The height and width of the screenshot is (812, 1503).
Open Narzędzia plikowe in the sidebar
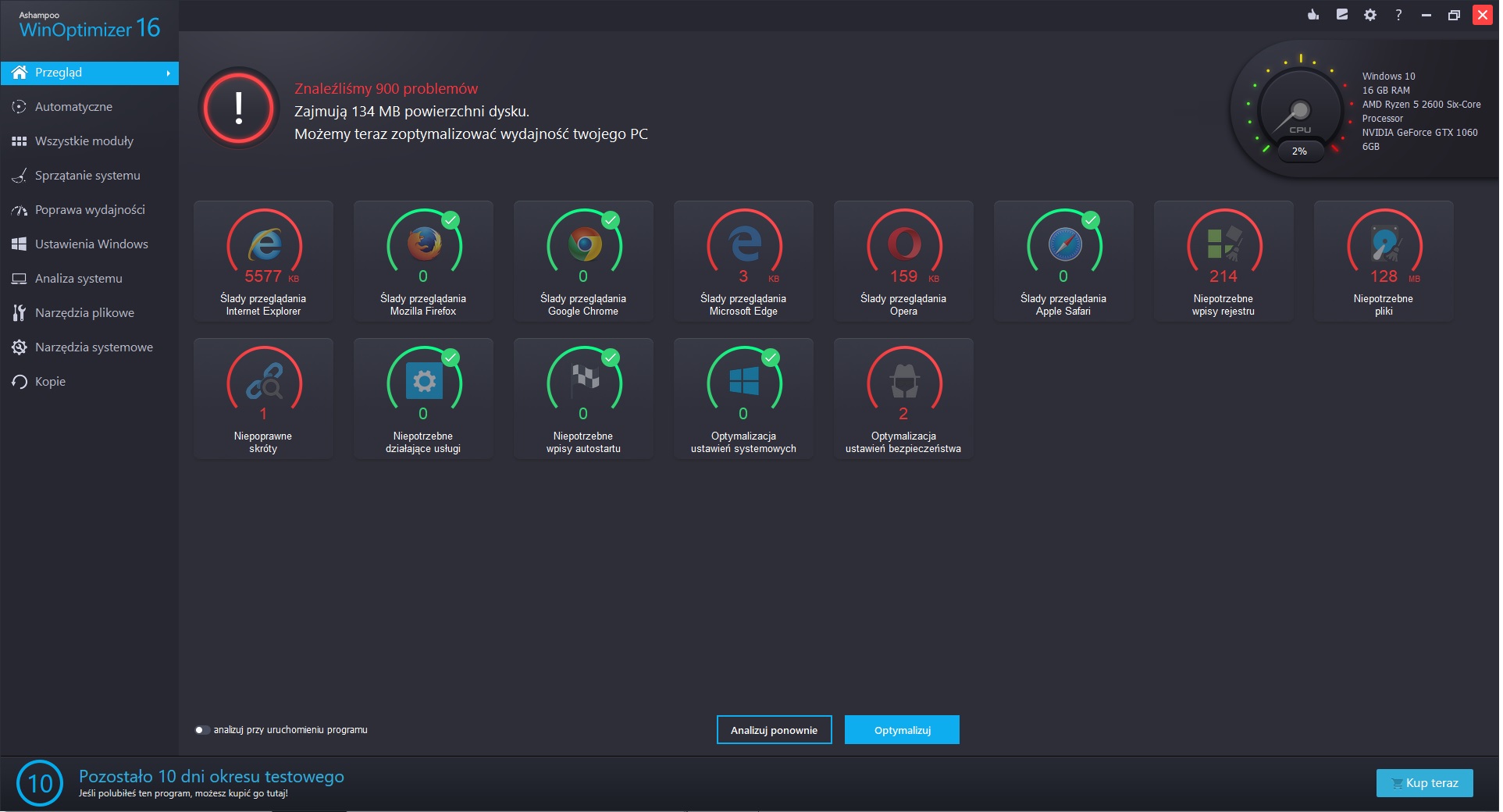click(x=90, y=313)
